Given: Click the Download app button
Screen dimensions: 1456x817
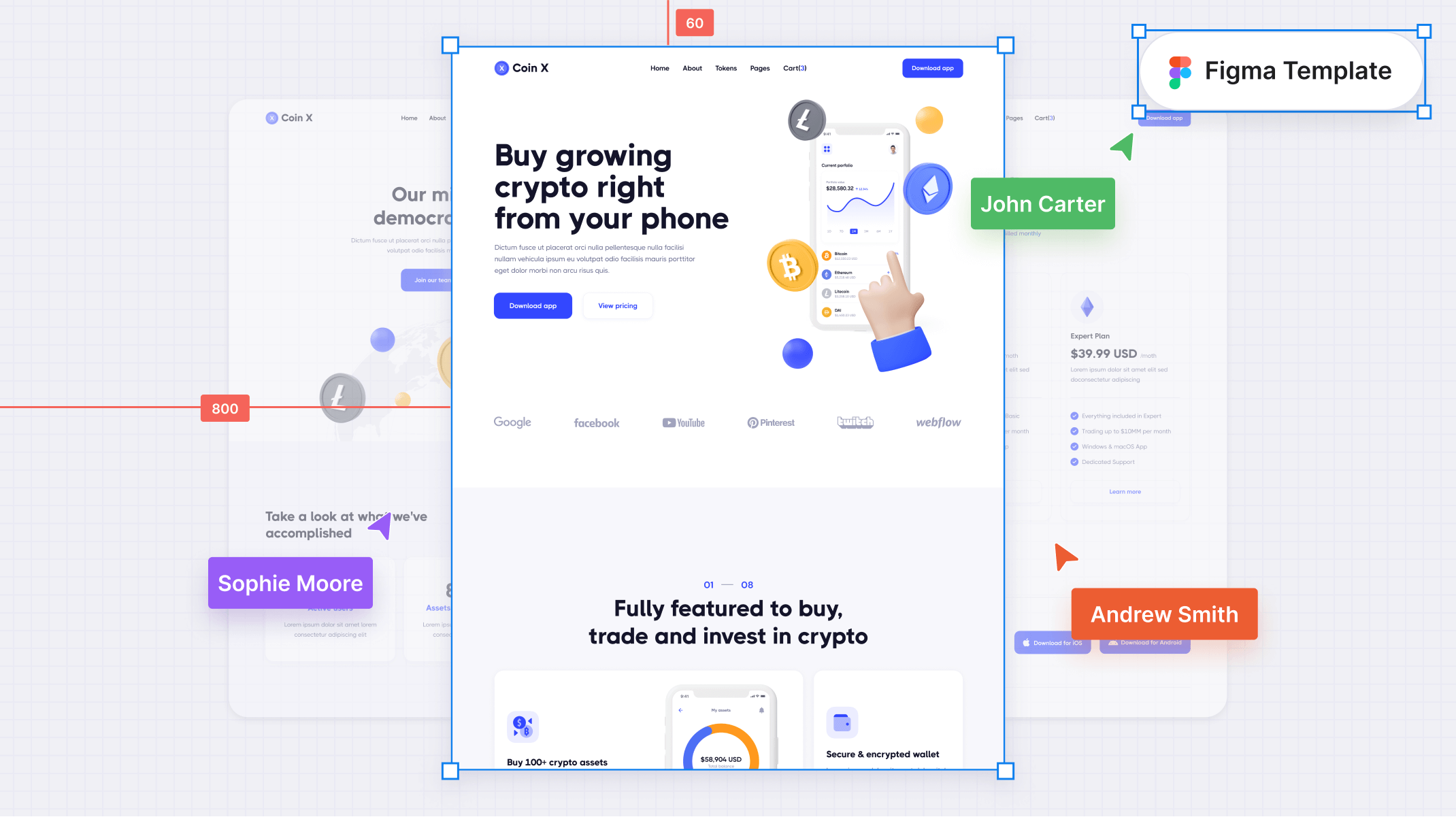Looking at the screenshot, I should (533, 306).
